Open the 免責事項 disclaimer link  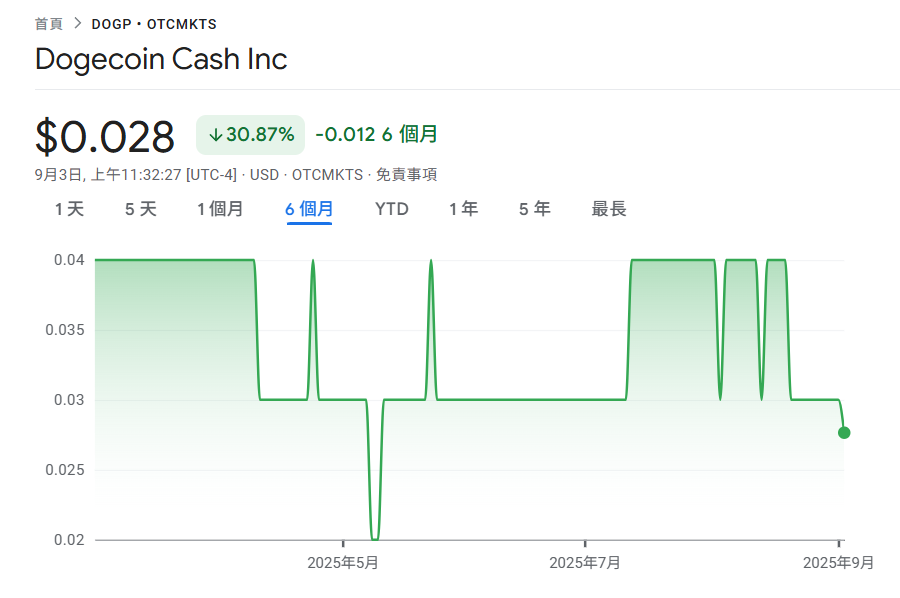tap(407, 175)
